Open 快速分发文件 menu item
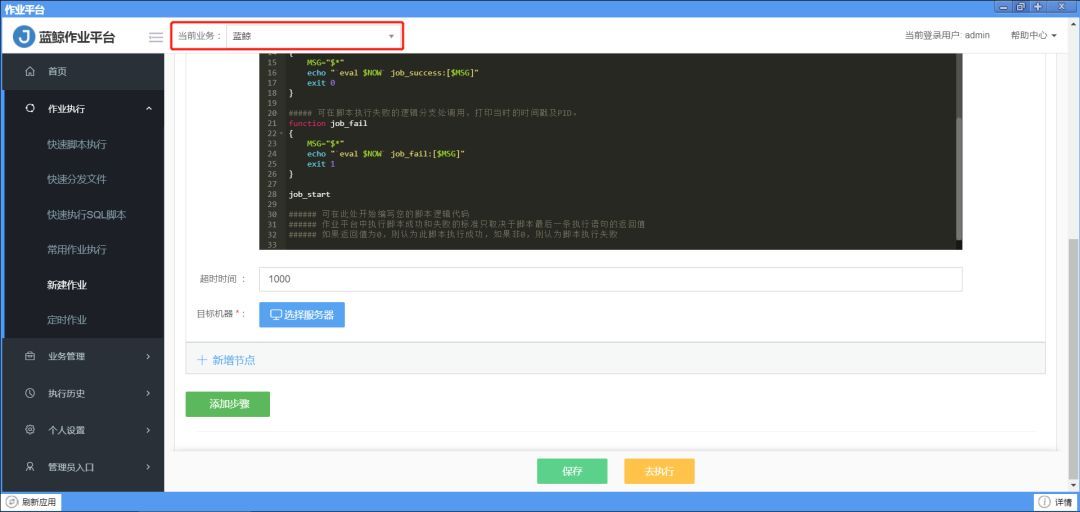The width and height of the screenshot is (1080, 512). (77, 179)
